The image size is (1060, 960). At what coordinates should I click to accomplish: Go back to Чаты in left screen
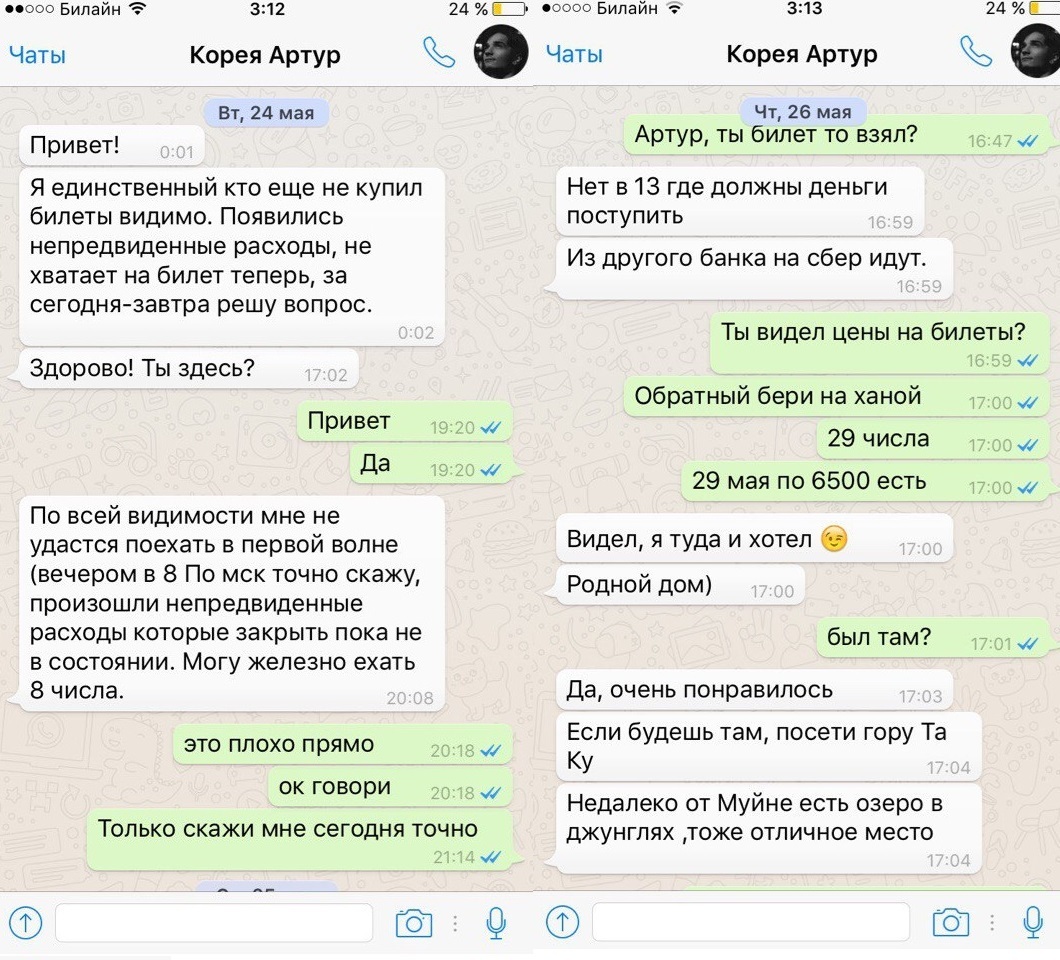37,55
